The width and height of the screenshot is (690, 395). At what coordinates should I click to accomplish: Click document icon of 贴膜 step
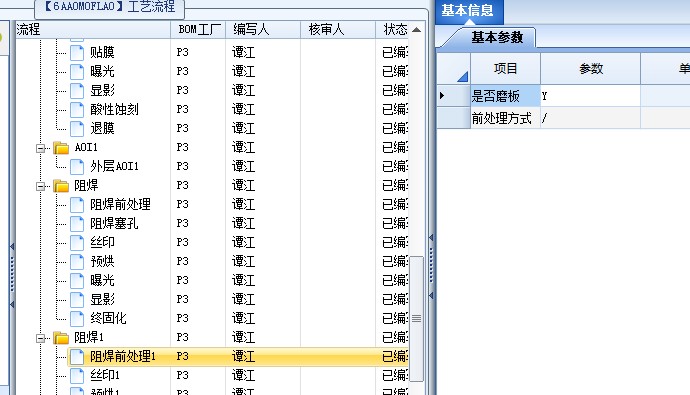[77, 52]
